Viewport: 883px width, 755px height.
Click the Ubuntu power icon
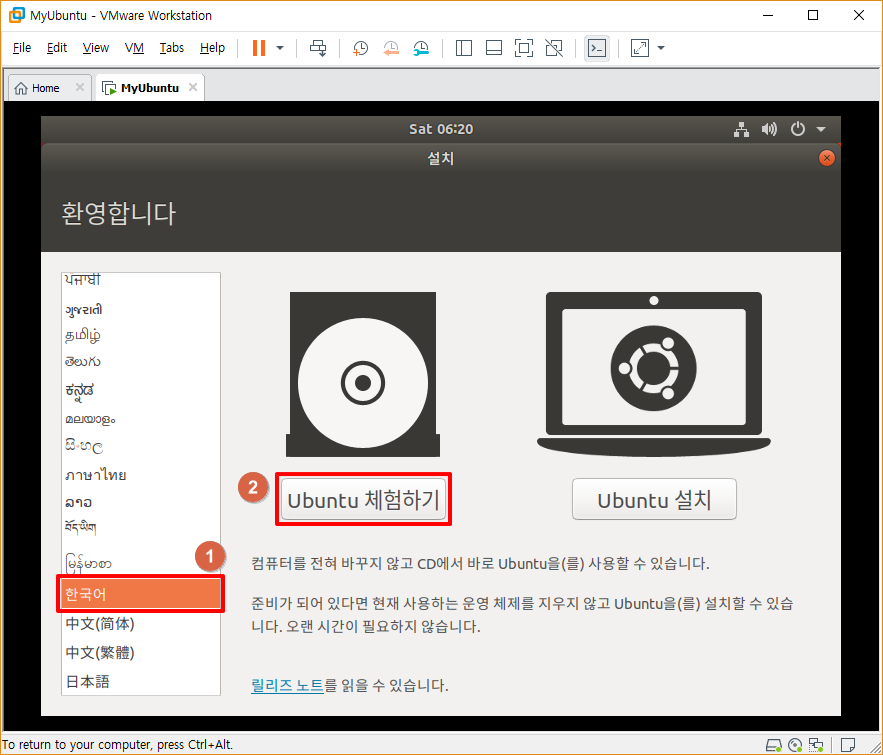click(798, 129)
